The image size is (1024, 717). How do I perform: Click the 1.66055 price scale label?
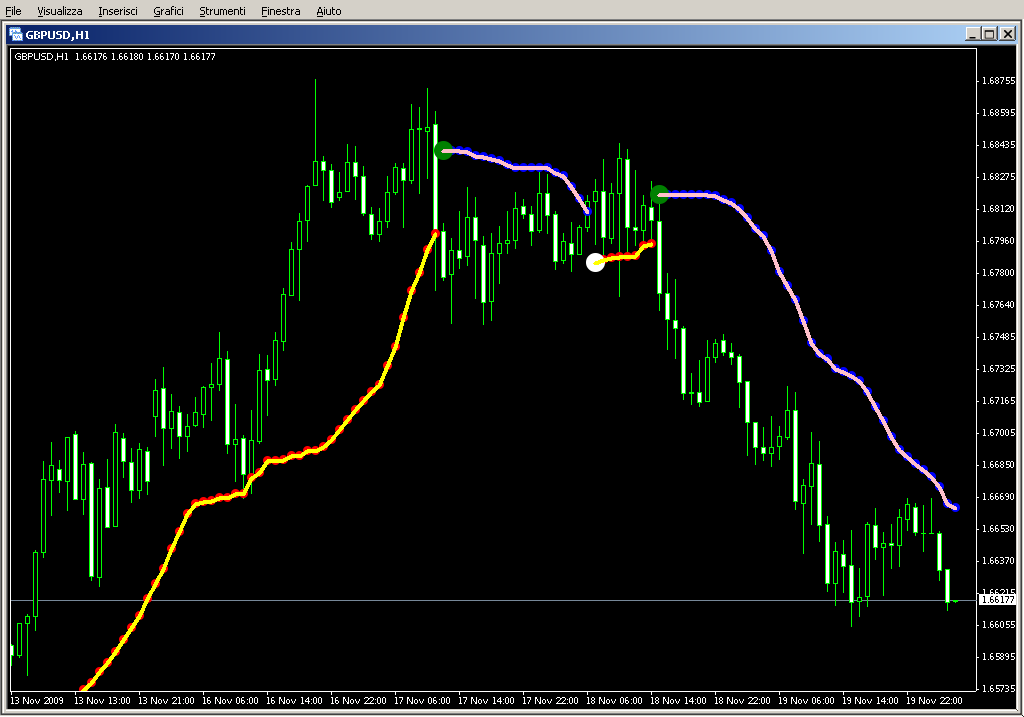tap(999, 625)
